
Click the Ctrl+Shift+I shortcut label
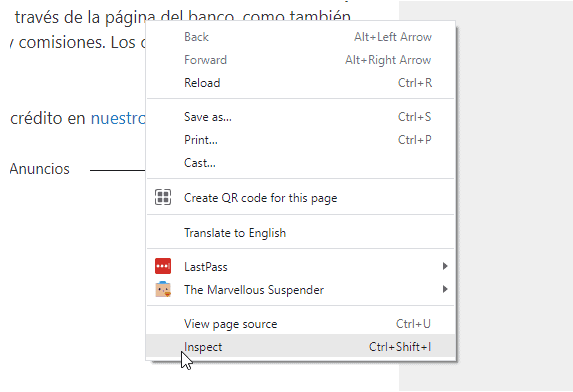click(x=400, y=347)
